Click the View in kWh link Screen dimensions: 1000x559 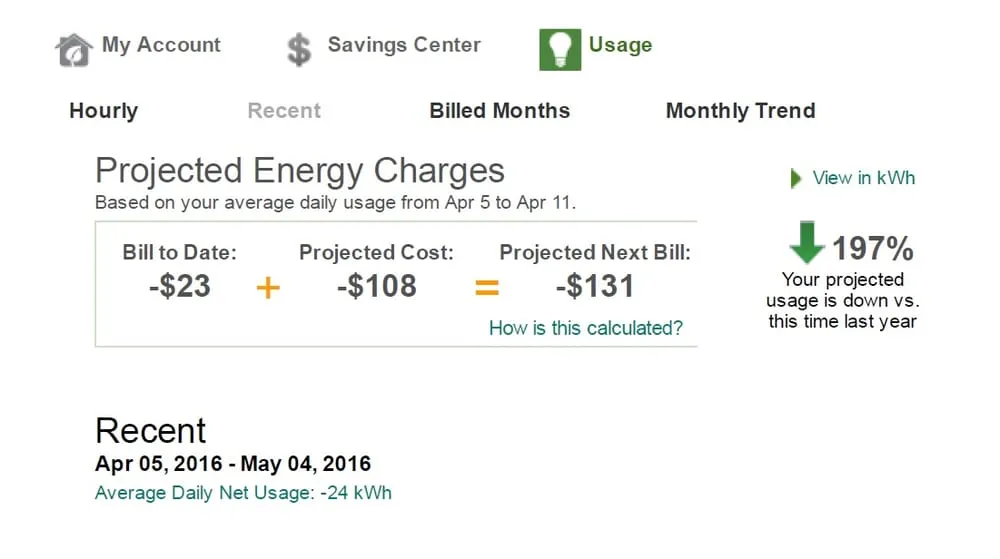coord(863,178)
